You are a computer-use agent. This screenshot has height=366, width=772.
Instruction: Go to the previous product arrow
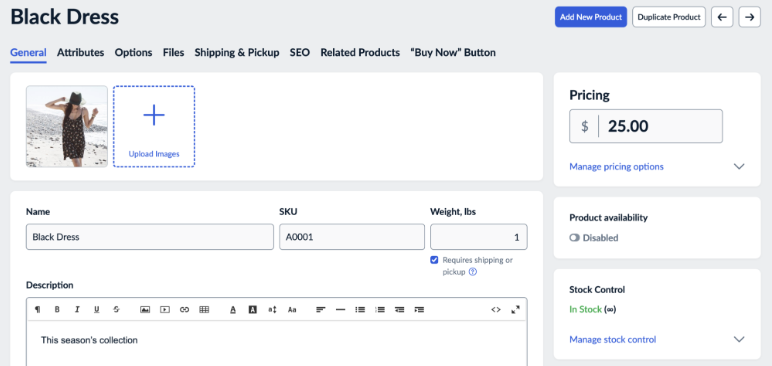pos(722,17)
